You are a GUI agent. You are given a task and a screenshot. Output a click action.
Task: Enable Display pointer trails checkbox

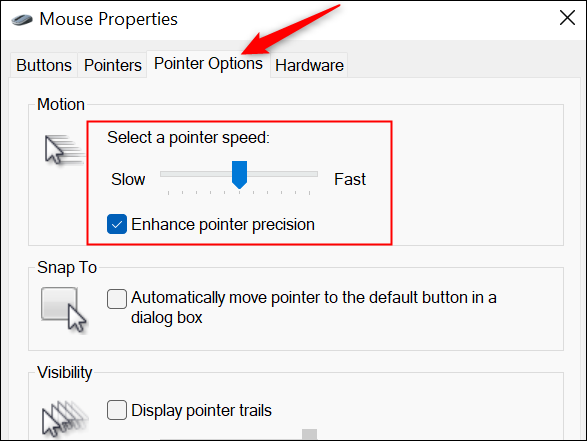[x=117, y=410]
